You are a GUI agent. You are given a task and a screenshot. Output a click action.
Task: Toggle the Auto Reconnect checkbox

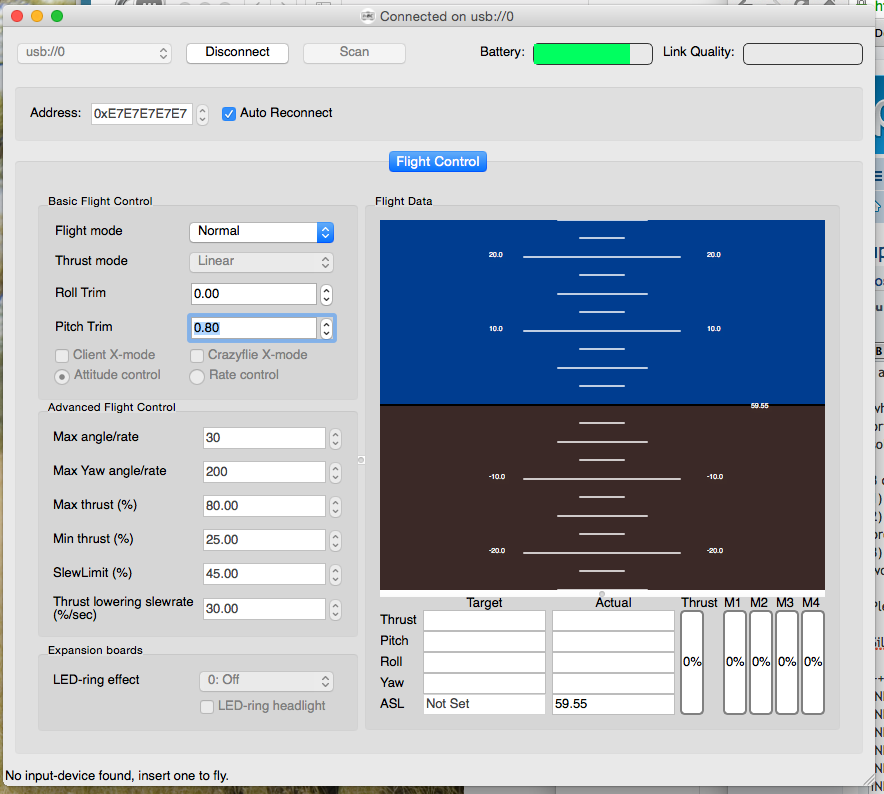tap(229, 113)
